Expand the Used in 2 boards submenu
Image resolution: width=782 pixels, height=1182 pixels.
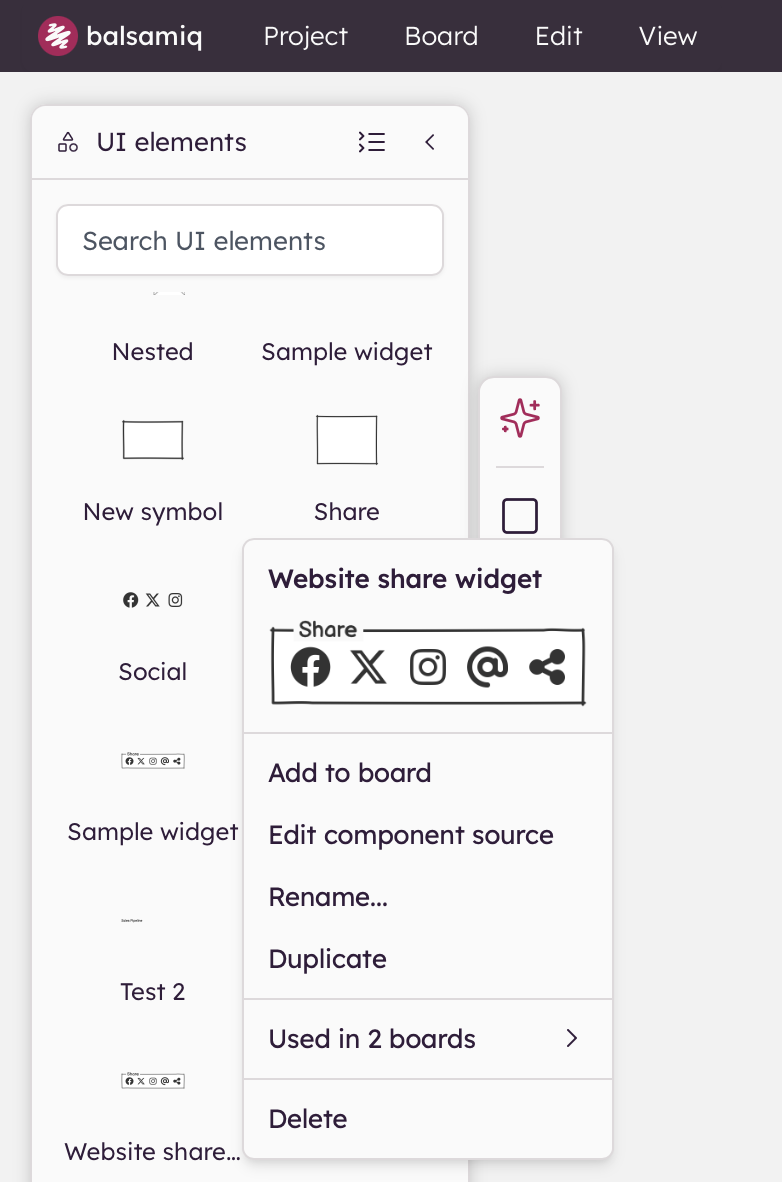pyautogui.click(x=428, y=1039)
